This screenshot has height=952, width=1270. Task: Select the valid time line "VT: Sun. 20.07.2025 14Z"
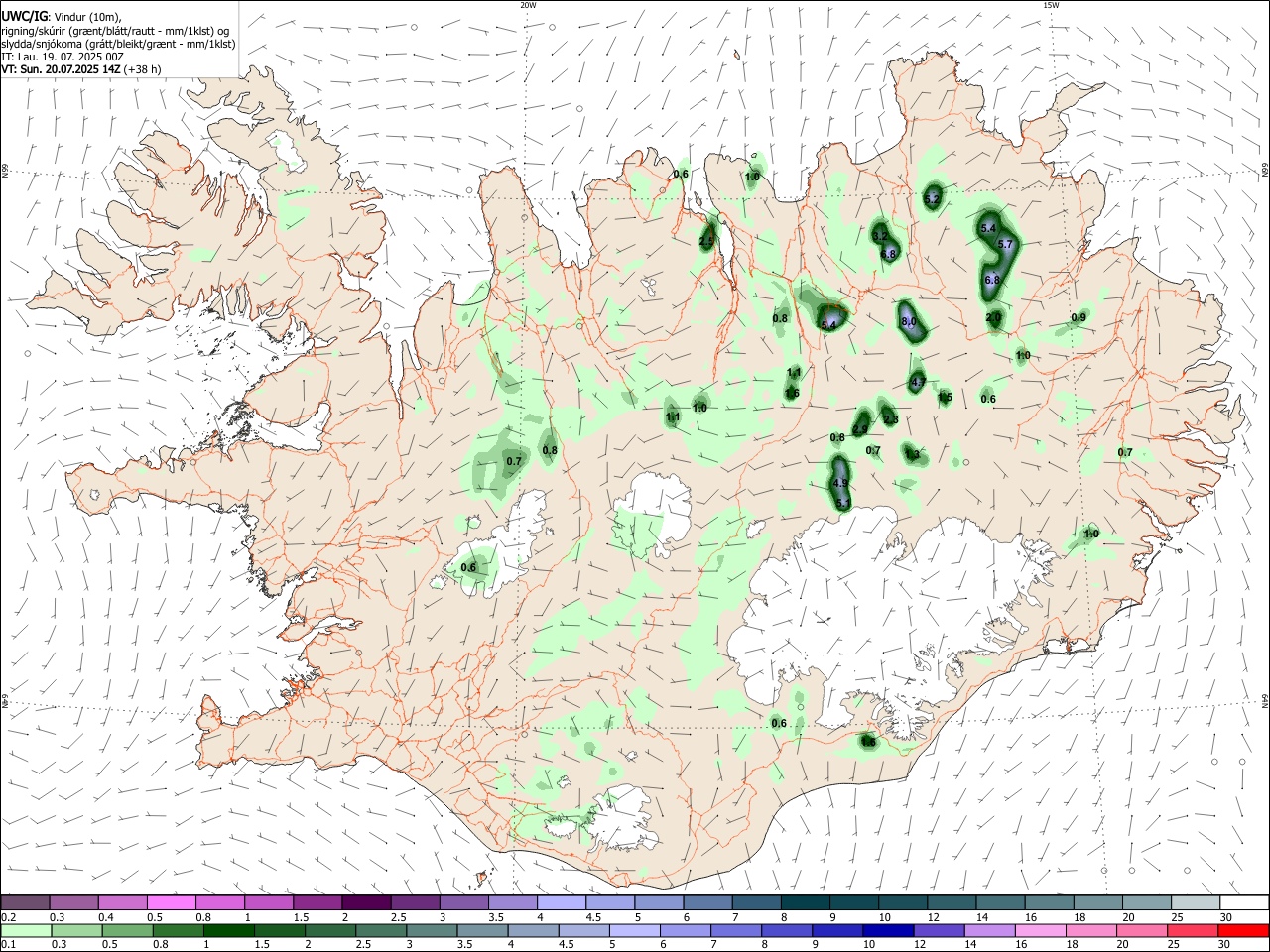click(x=61, y=69)
